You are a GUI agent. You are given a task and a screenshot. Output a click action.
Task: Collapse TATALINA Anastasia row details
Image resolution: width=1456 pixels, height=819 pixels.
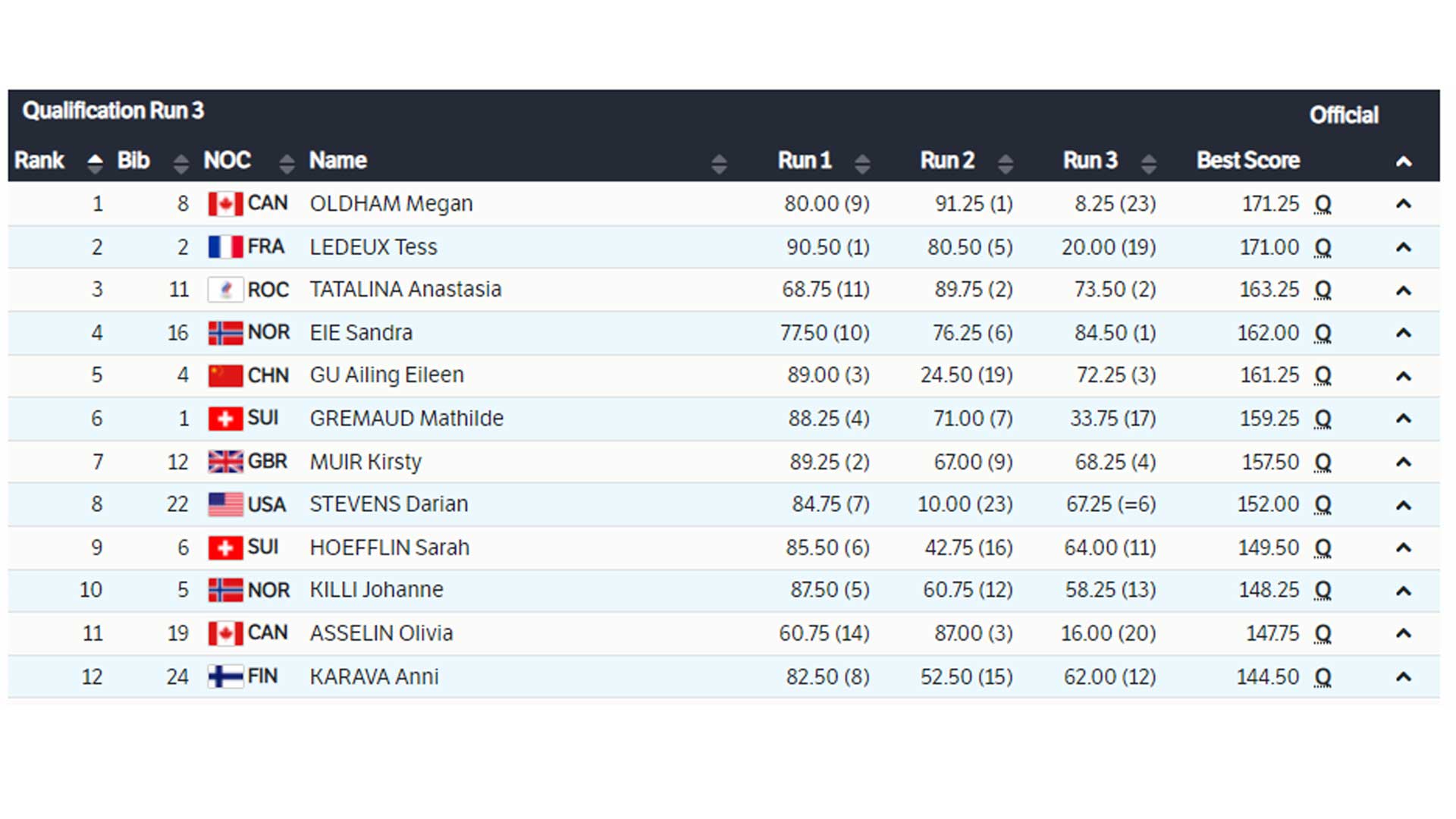pos(1404,290)
